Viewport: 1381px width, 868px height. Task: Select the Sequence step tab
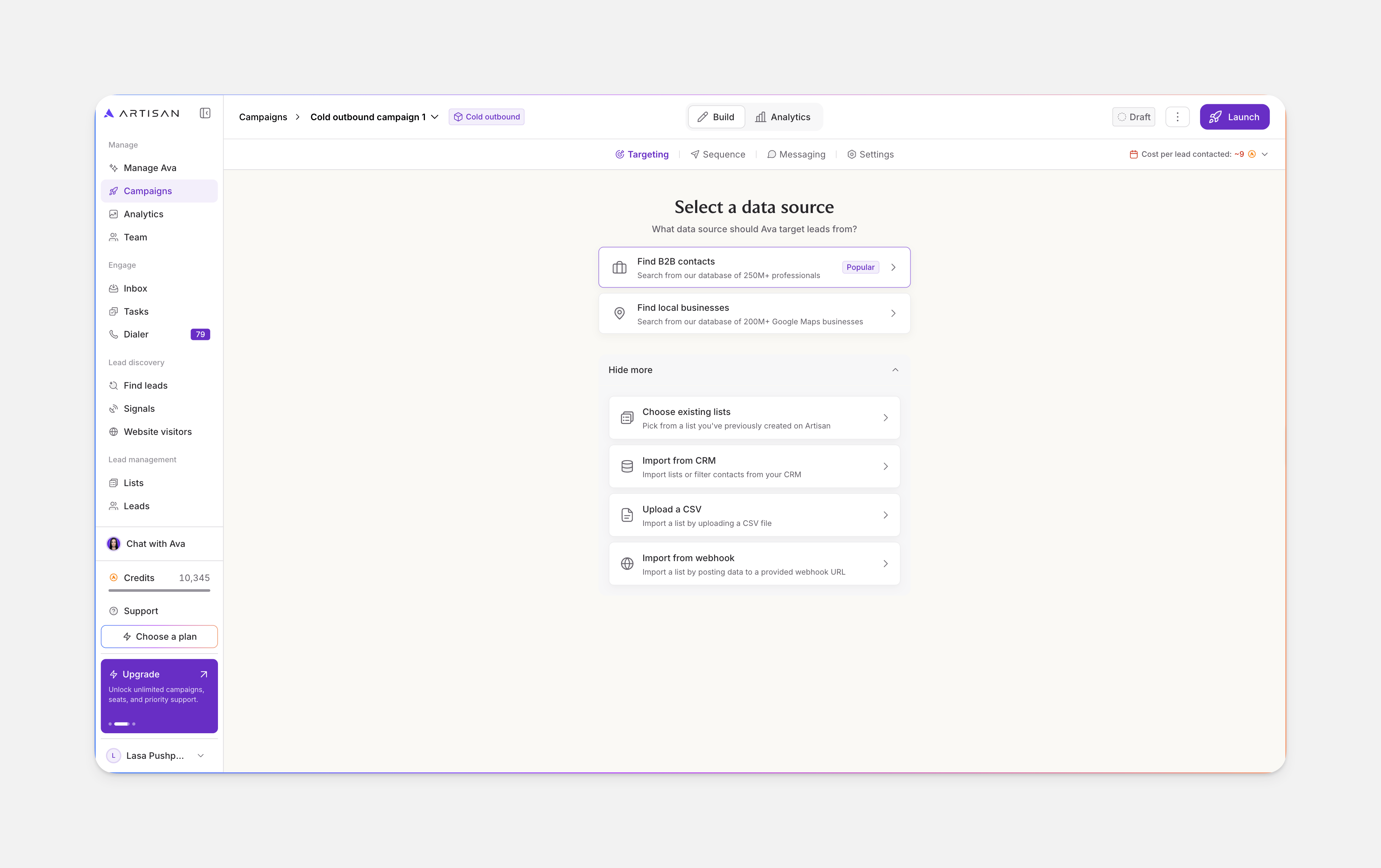718,154
